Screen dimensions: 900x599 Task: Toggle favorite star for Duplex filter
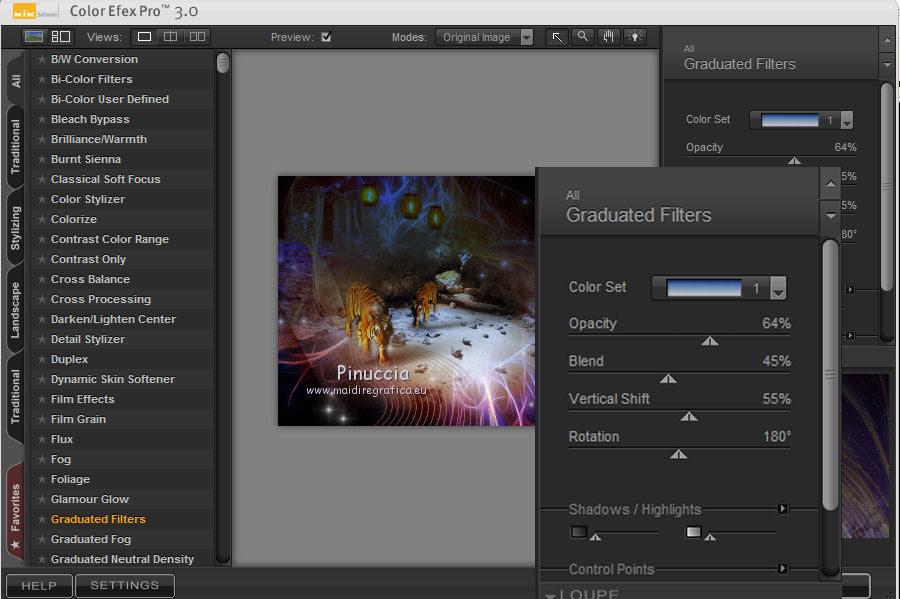click(41, 359)
